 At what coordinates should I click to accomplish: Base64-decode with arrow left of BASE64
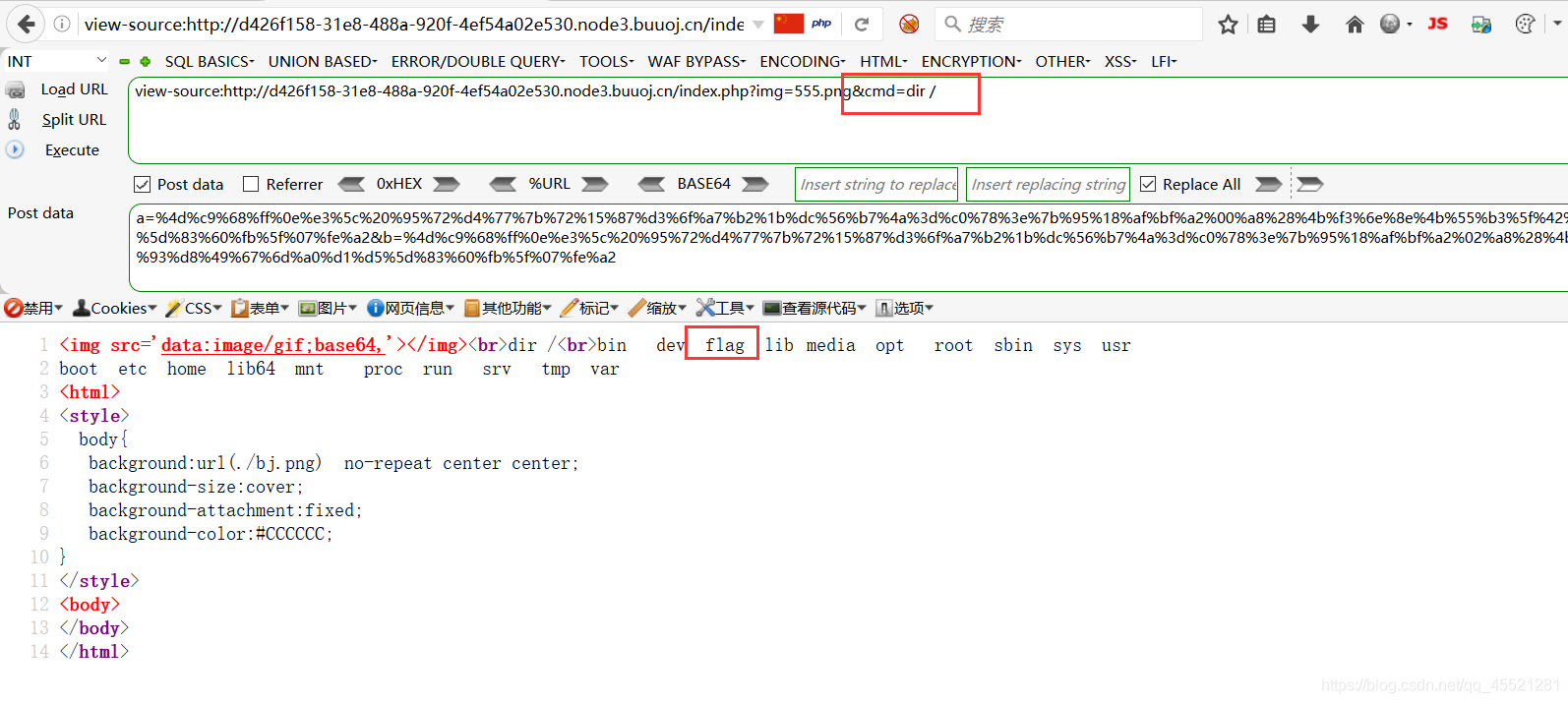pyautogui.click(x=651, y=184)
